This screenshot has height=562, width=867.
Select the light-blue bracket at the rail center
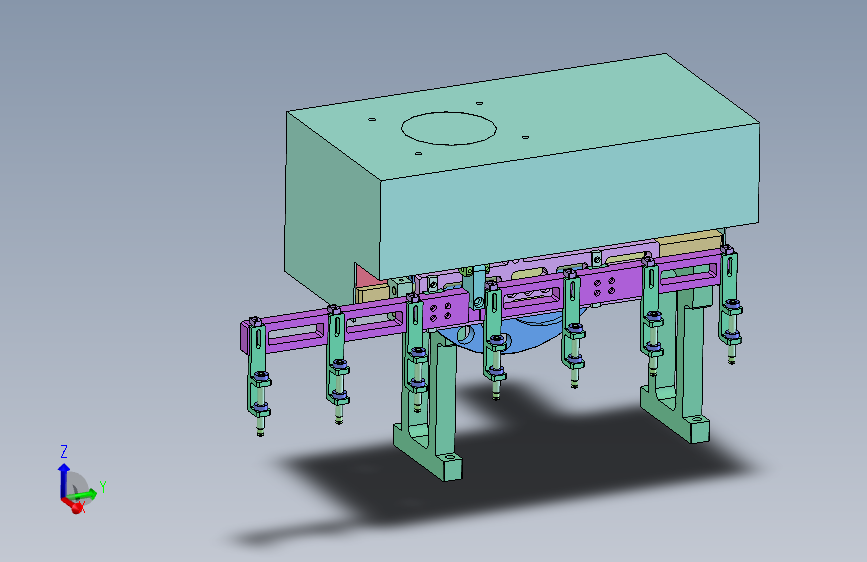476,286
